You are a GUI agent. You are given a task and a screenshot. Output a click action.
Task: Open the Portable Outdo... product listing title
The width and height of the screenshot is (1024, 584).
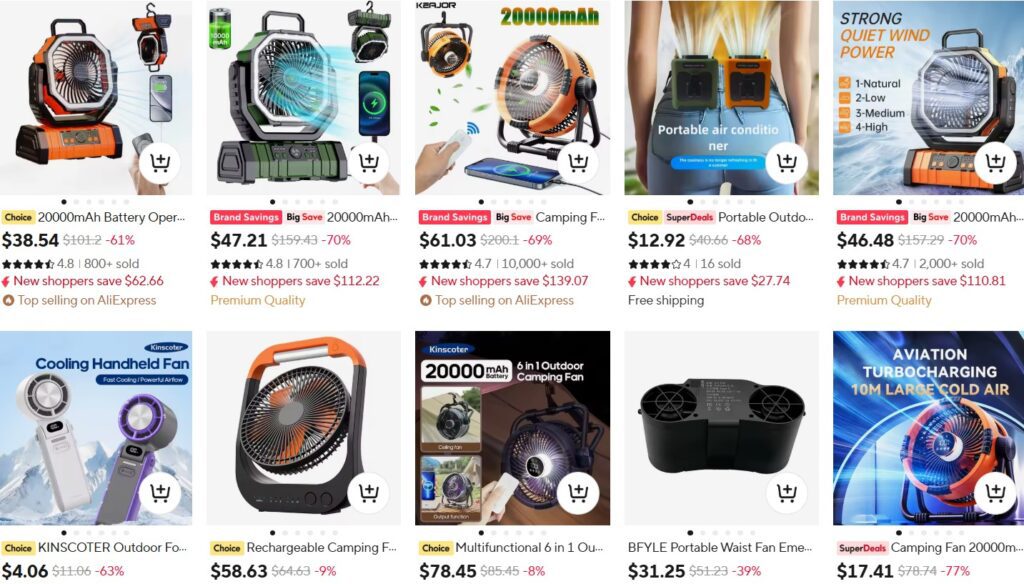point(765,217)
